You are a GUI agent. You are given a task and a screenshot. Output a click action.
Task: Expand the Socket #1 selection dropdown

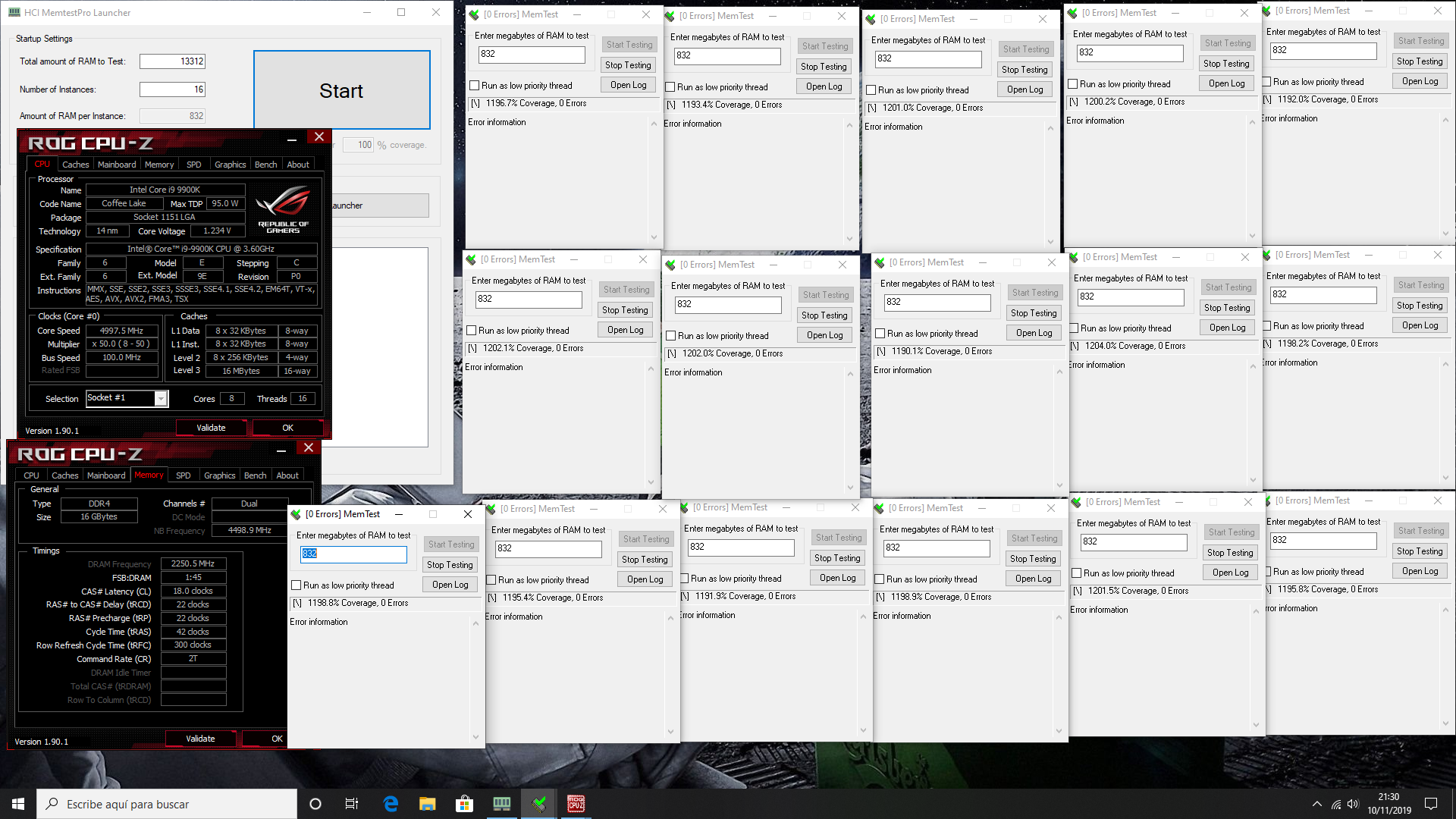pos(161,399)
